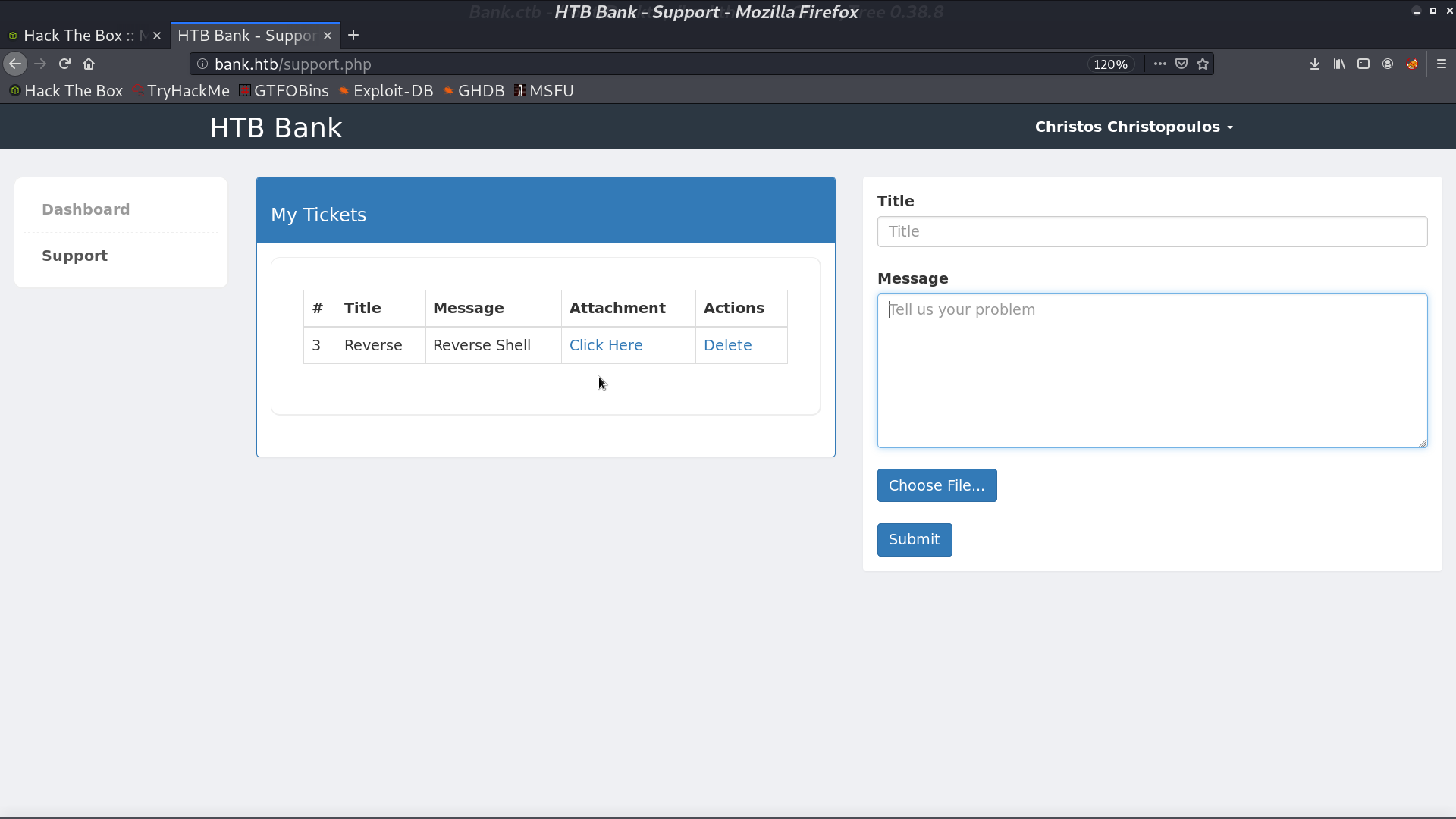Minimize the Firefox window

click(1416, 11)
